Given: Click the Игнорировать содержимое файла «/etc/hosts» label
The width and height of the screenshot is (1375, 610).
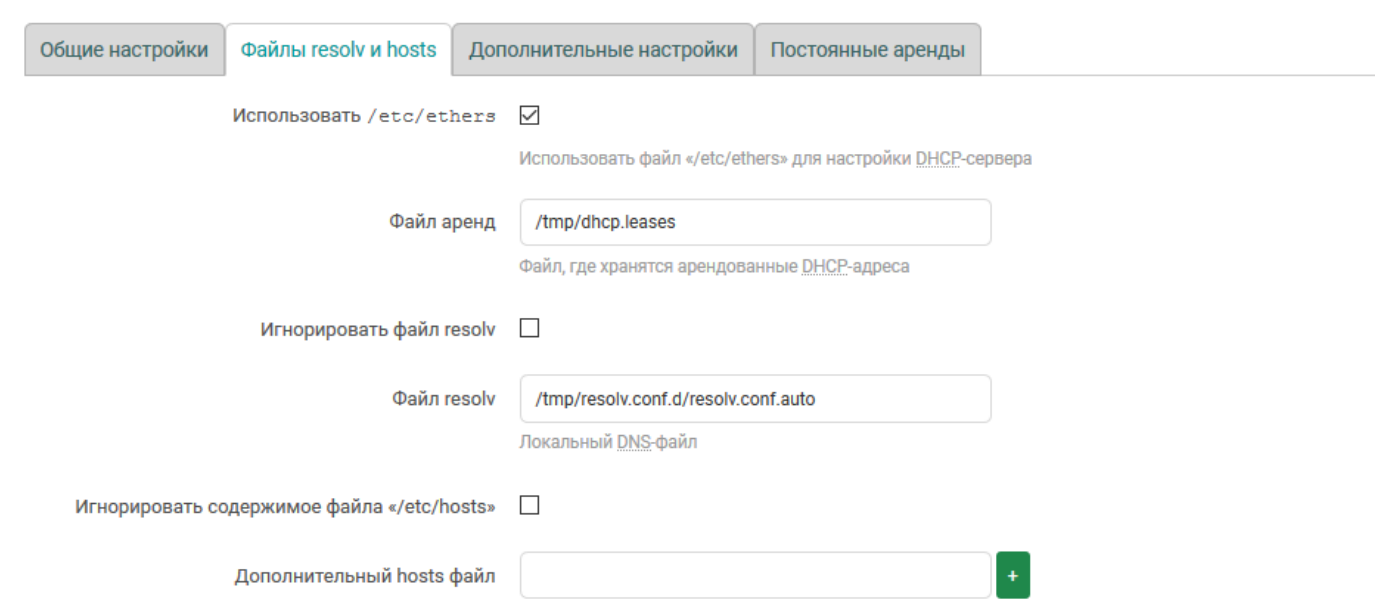Looking at the screenshot, I should (x=285, y=506).
